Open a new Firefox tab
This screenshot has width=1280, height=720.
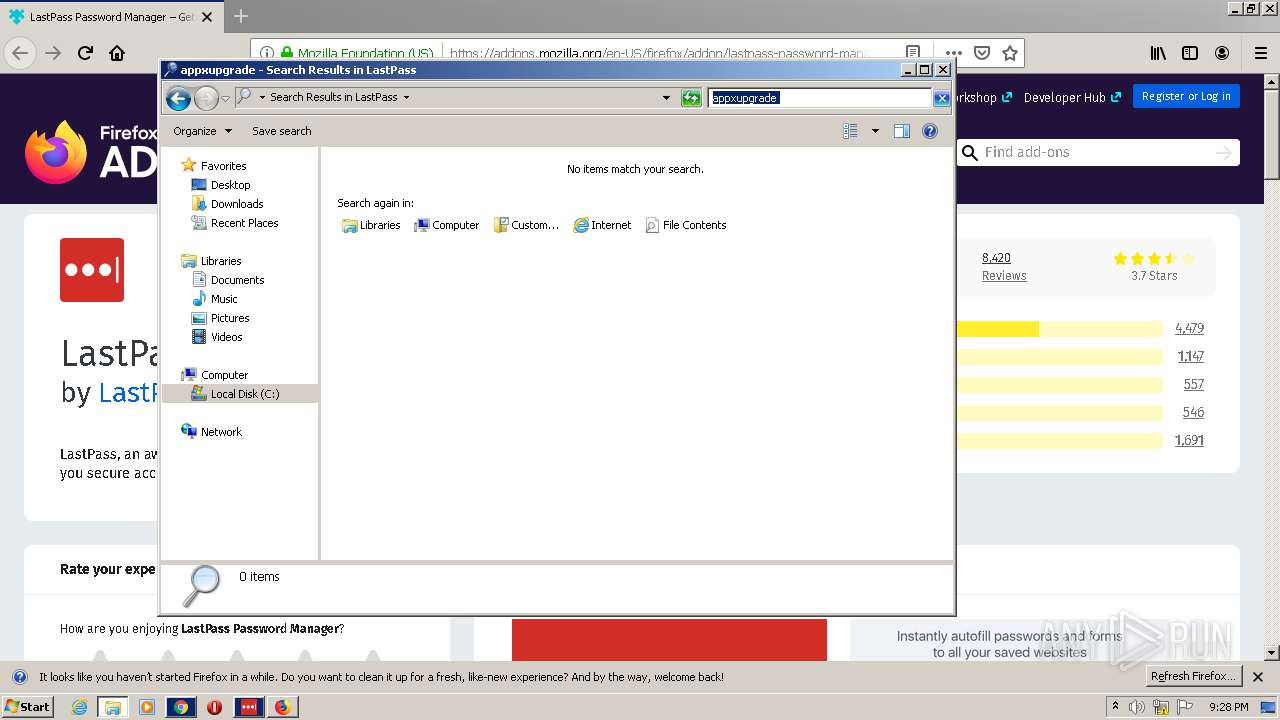[x=240, y=16]
